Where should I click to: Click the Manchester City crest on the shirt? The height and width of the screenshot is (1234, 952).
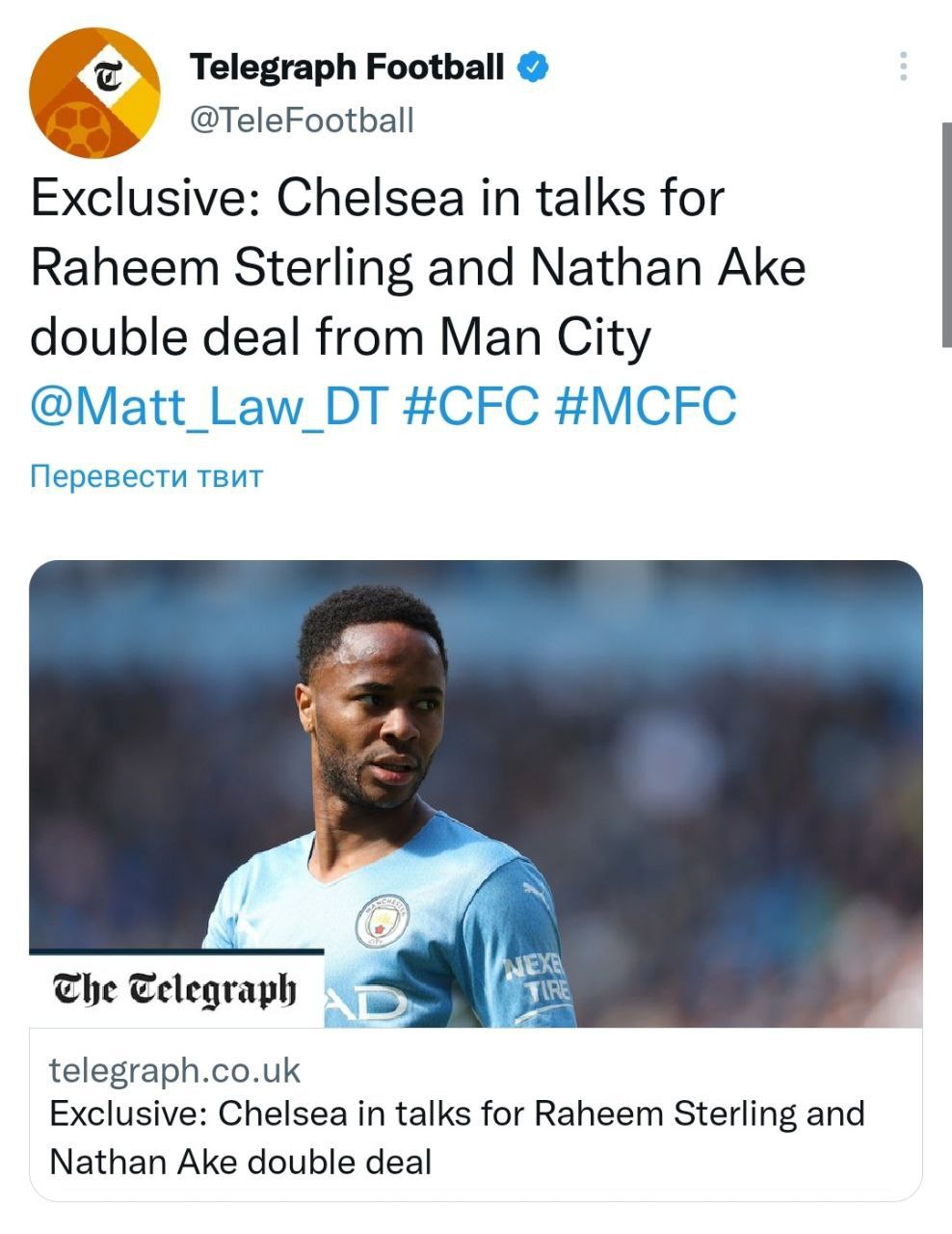[383, 920]
